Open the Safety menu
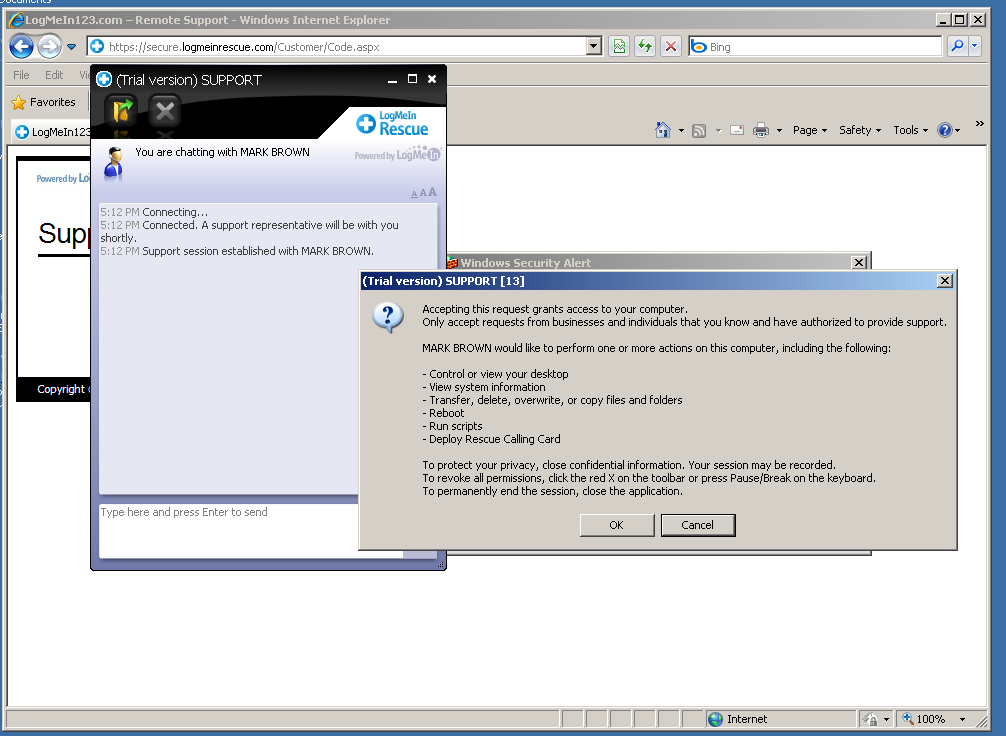This screenshot has width=1006, height=736. click(x=860, y=130)
